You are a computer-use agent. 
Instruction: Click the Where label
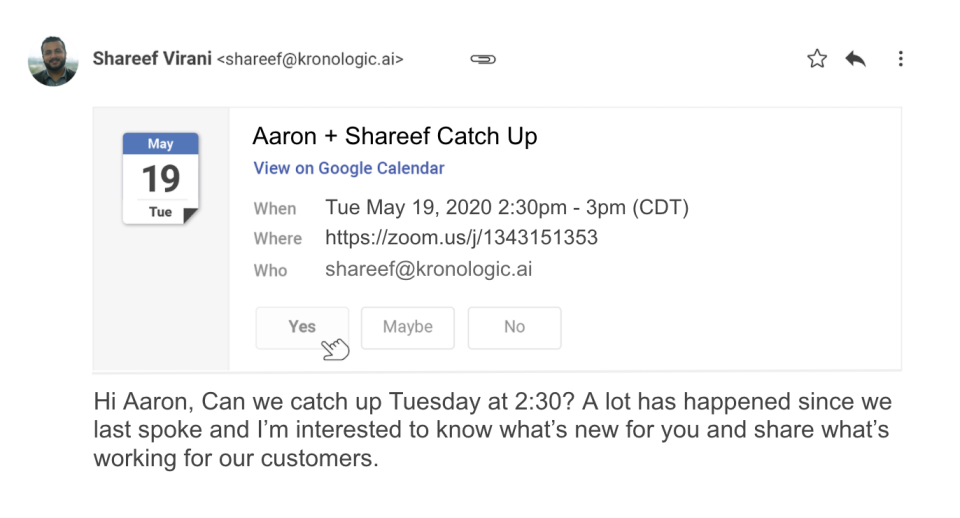(278, 239)
